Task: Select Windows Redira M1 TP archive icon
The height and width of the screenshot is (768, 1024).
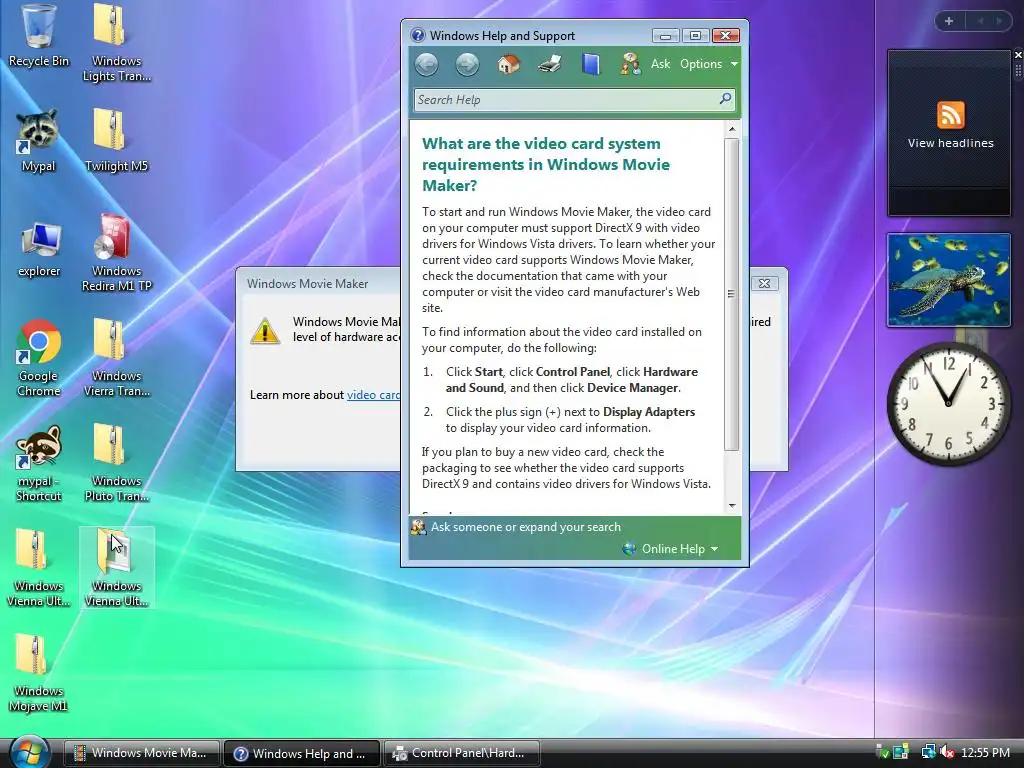Action: pos(116,253)
